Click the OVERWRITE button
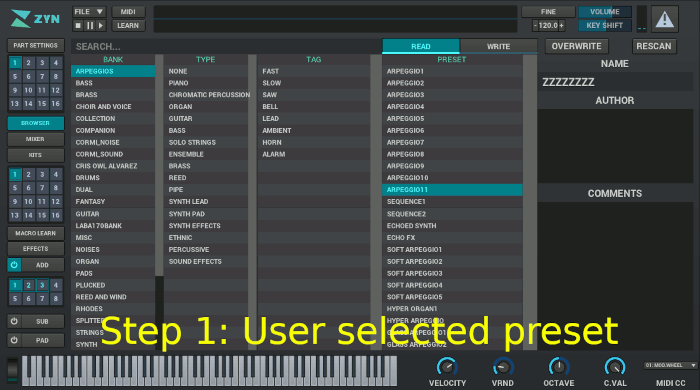The image size is (700, 390). pyautogui.click(x=576, y=46)
